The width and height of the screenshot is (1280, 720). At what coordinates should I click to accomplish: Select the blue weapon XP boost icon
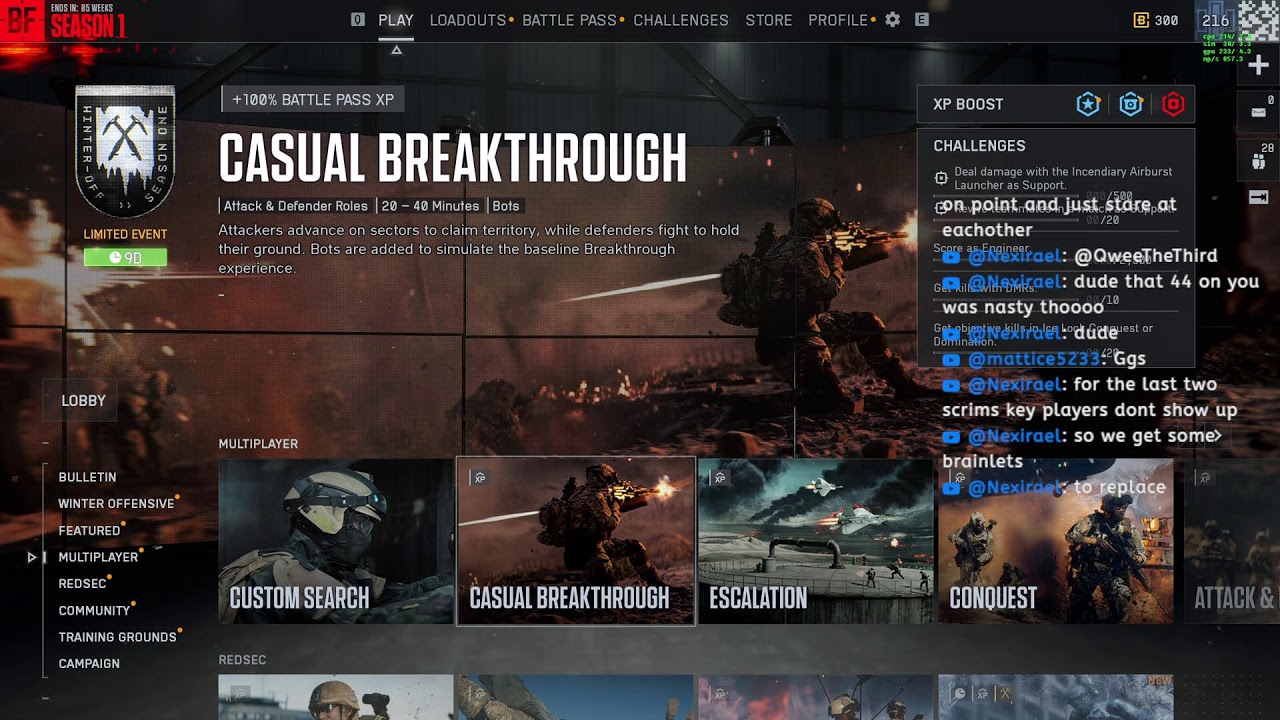(x=1131, y=104)
